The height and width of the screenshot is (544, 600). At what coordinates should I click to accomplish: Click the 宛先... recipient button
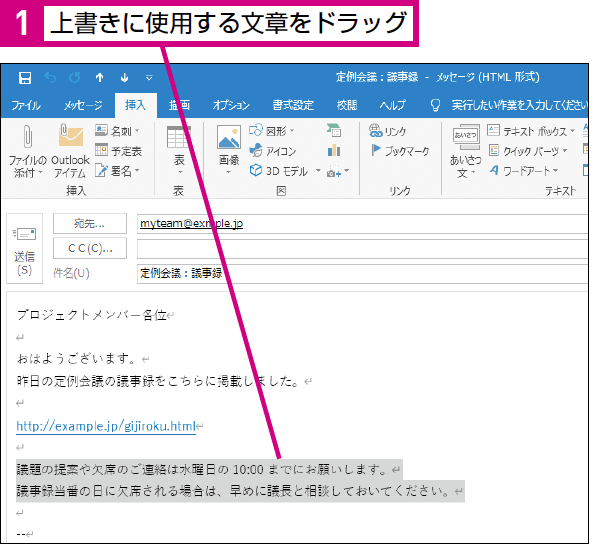click(90, 223)
